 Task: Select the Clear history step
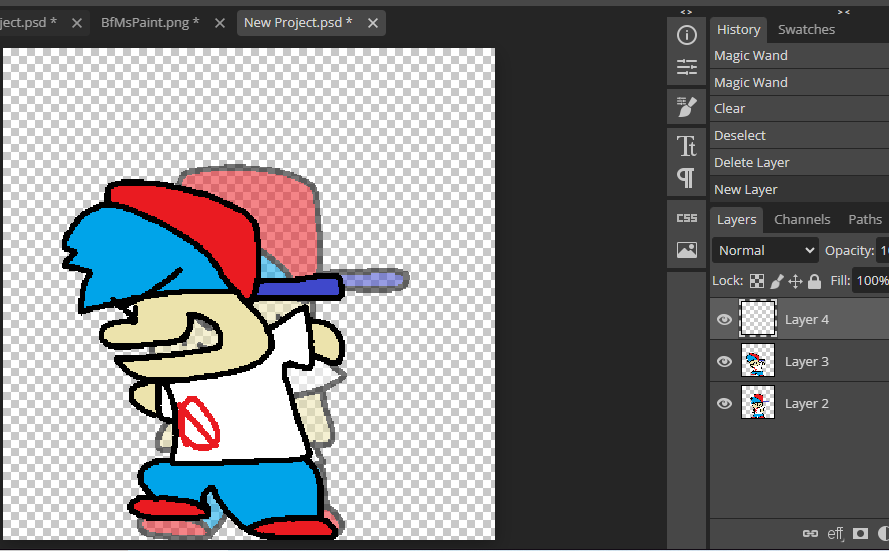(x=799, y=109)
